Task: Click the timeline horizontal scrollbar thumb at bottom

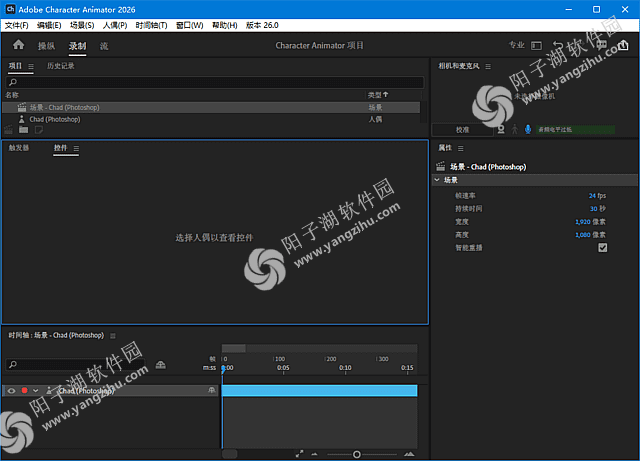Action: pos(230,454)
